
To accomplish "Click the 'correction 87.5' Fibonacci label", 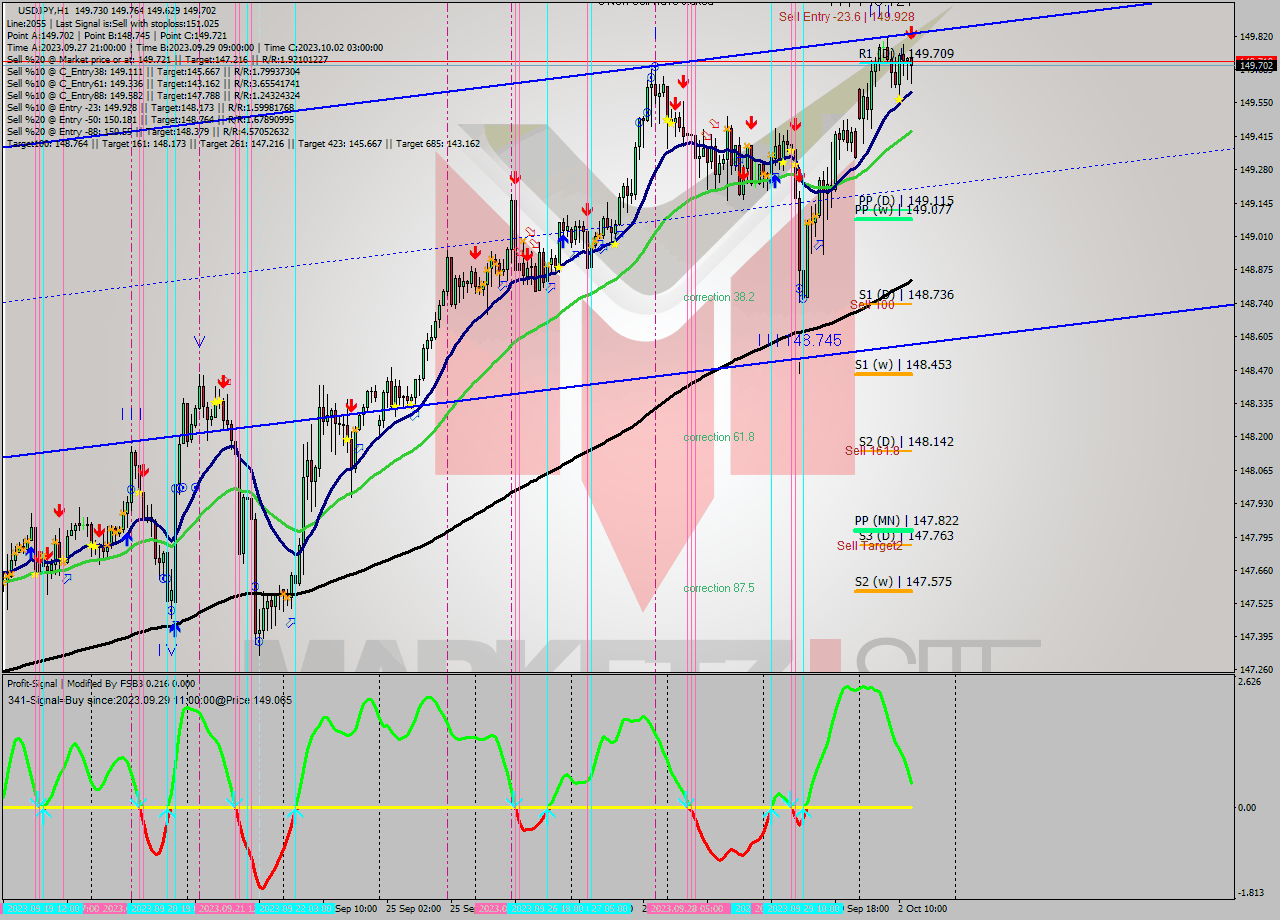I will click(719, 588).
